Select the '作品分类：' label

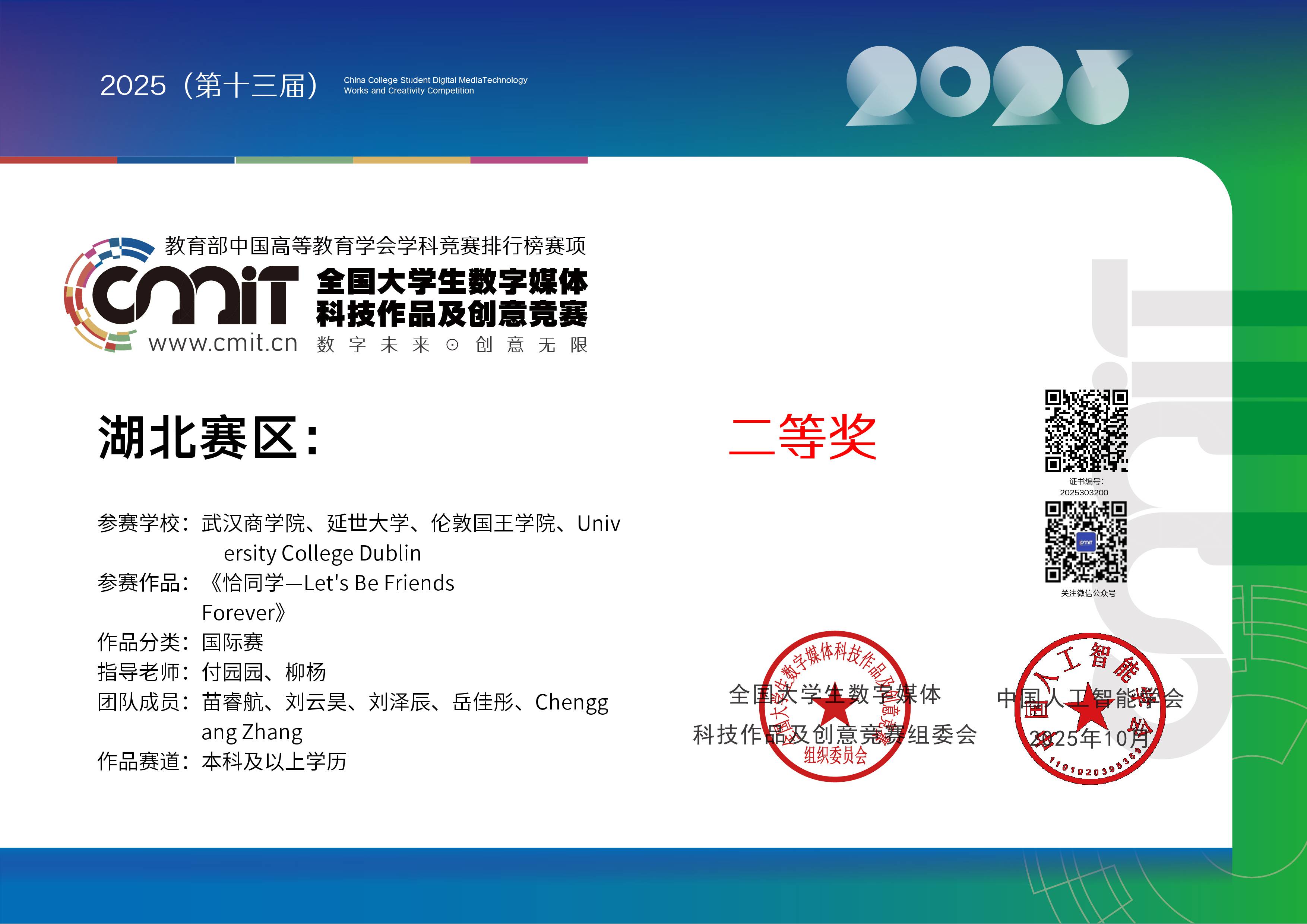pos(144,643)
